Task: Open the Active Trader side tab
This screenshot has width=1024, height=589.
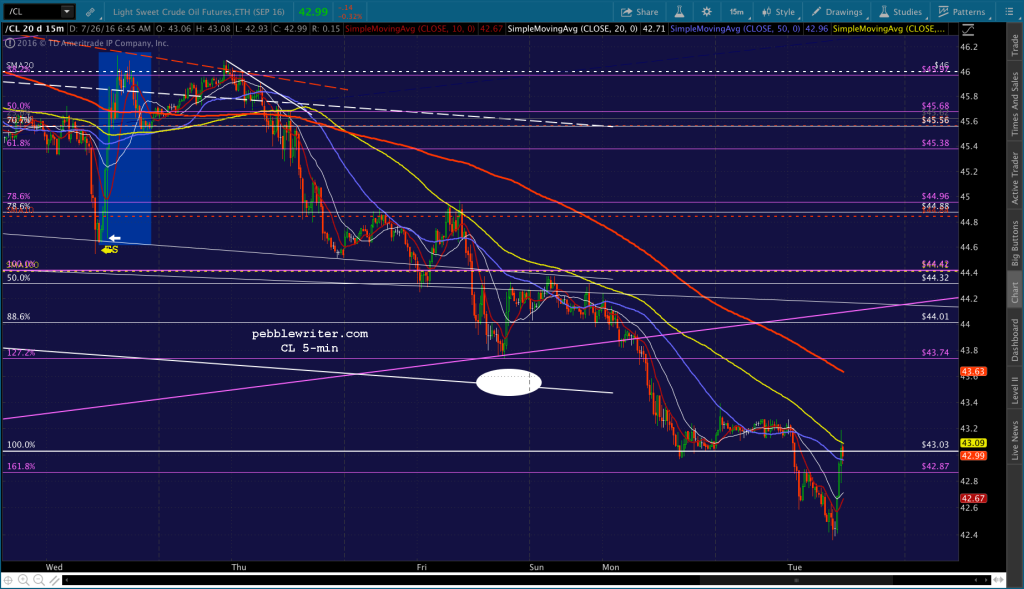Action: 1015,178
